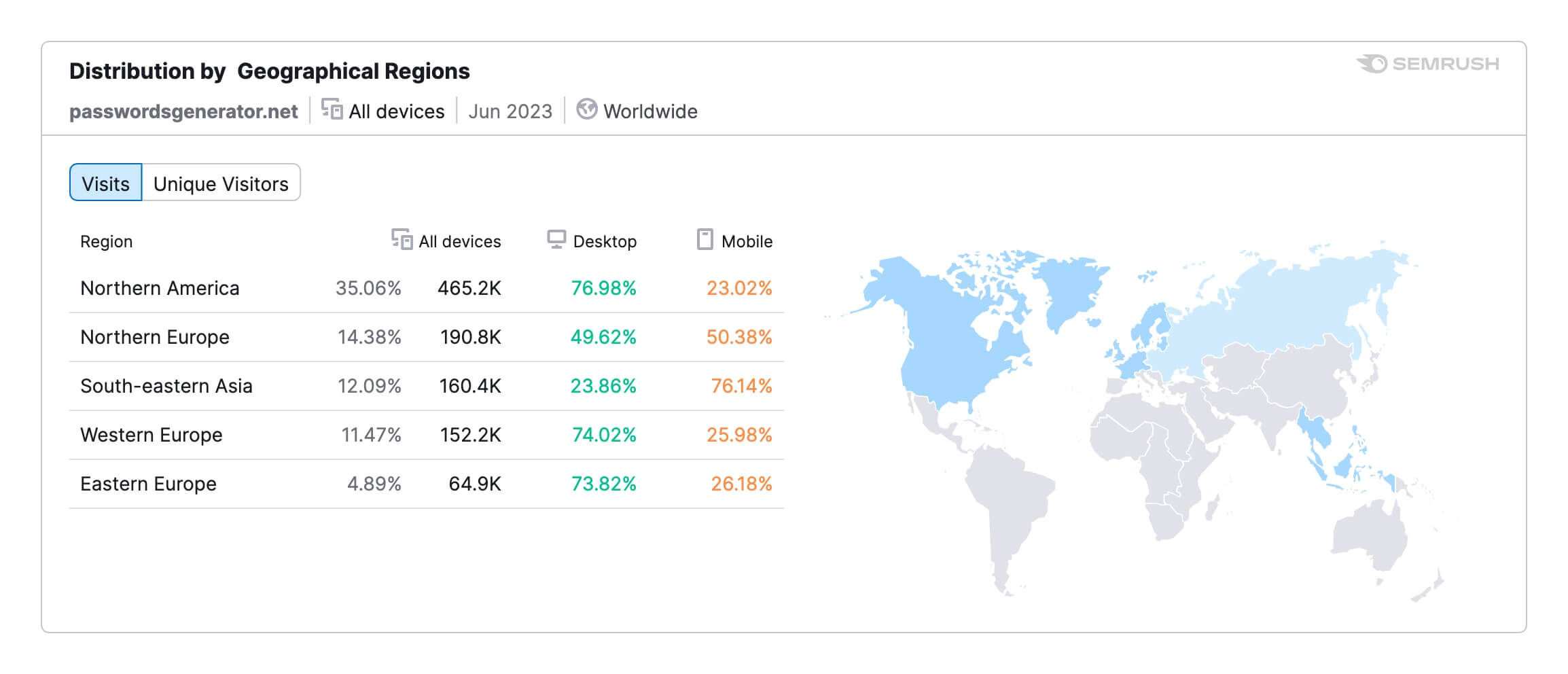This screenshot has width=1568, height=674.
Task: Click the 49.62% desktop value
Action: [x=603, y=337]
